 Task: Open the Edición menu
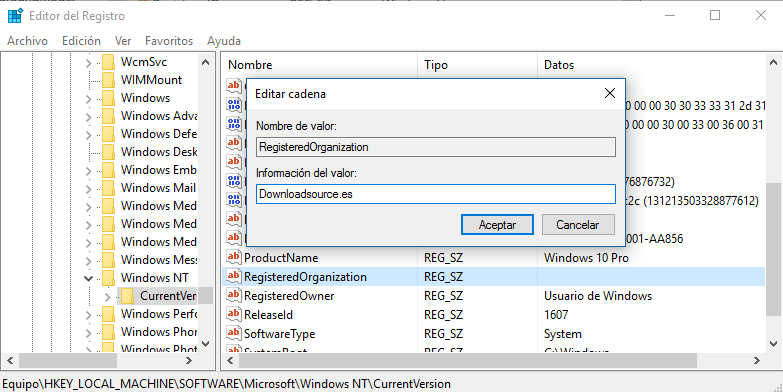[81, 41]
